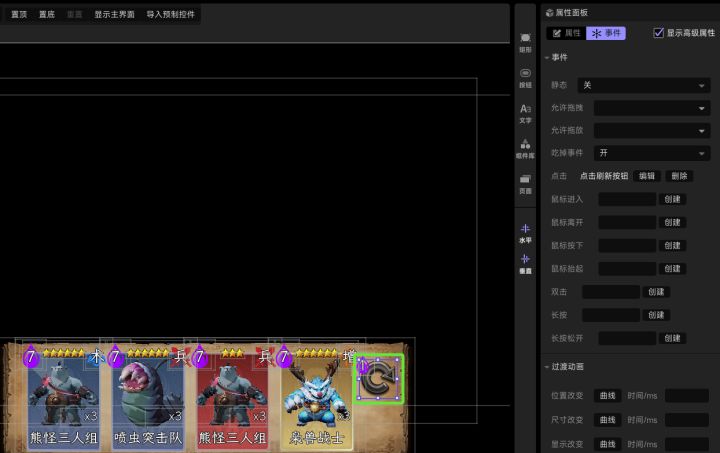The width and height of the screenshot is (720, 453).
Task: Click the 显示改变 时间/ms field
Action: coord(687,444)
